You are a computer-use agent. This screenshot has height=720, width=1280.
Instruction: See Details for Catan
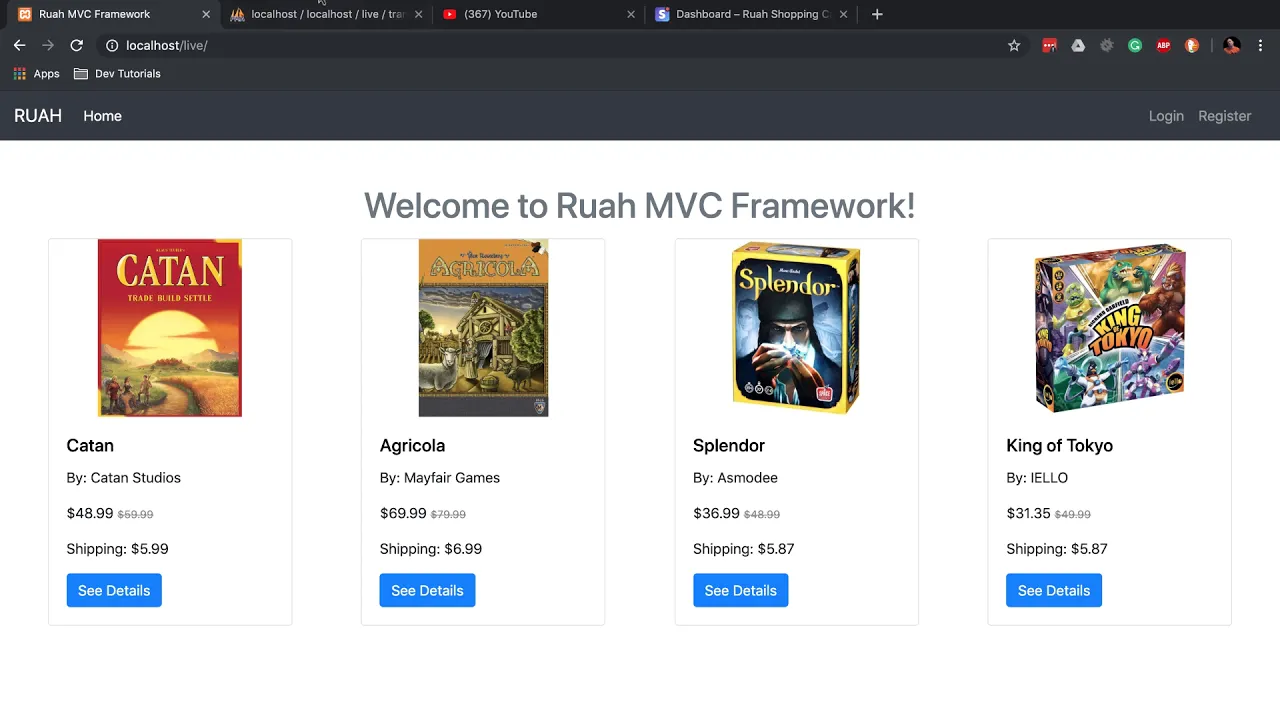tap(114, 590)
